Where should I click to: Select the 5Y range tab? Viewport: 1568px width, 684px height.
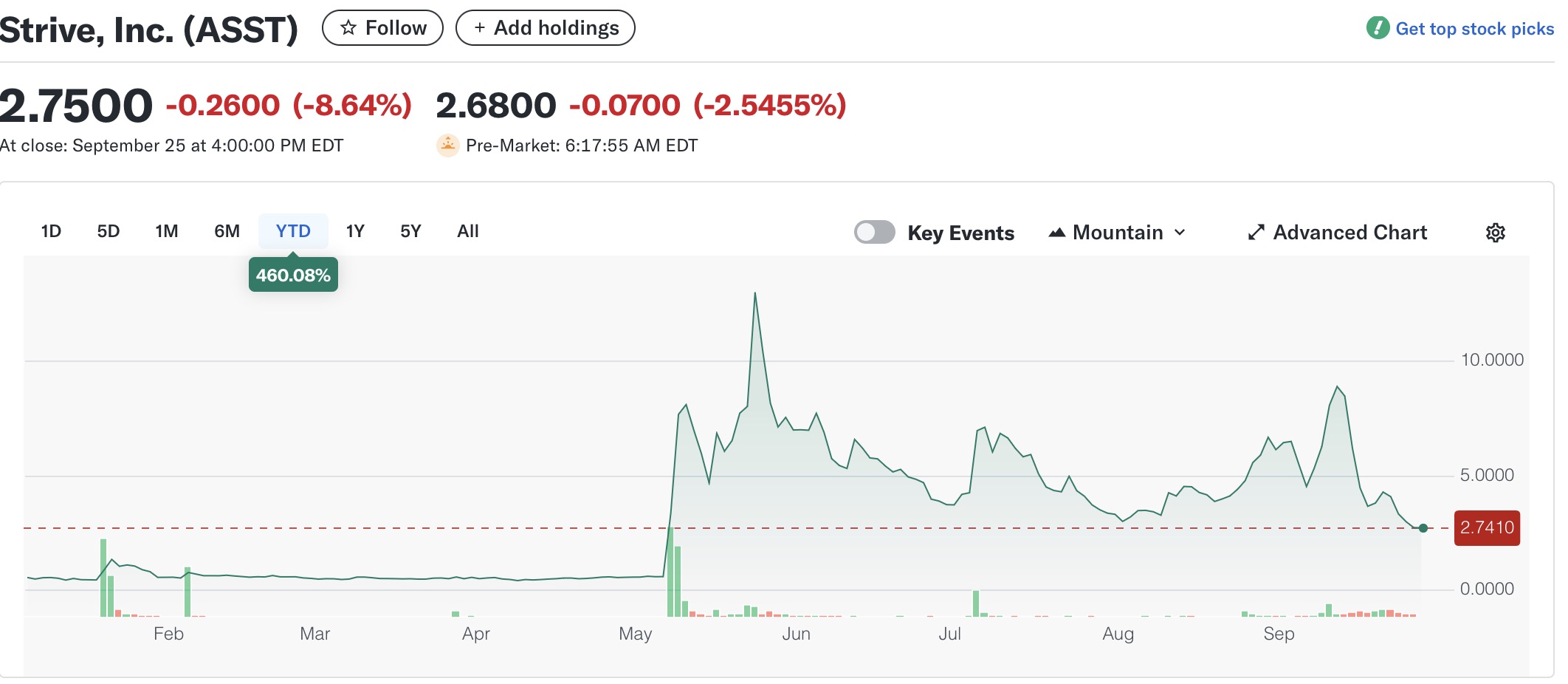pyautogui.click(x=410, y=231)
